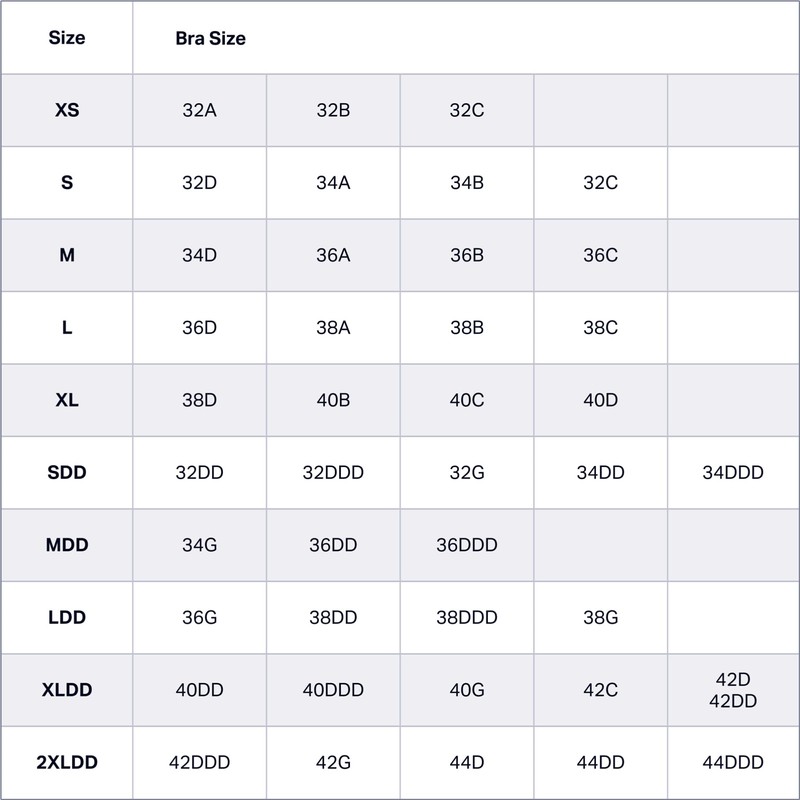The image size is (800, 800).
Task: Select the cell containing 42D and 42DD
Action: (733, 690)
